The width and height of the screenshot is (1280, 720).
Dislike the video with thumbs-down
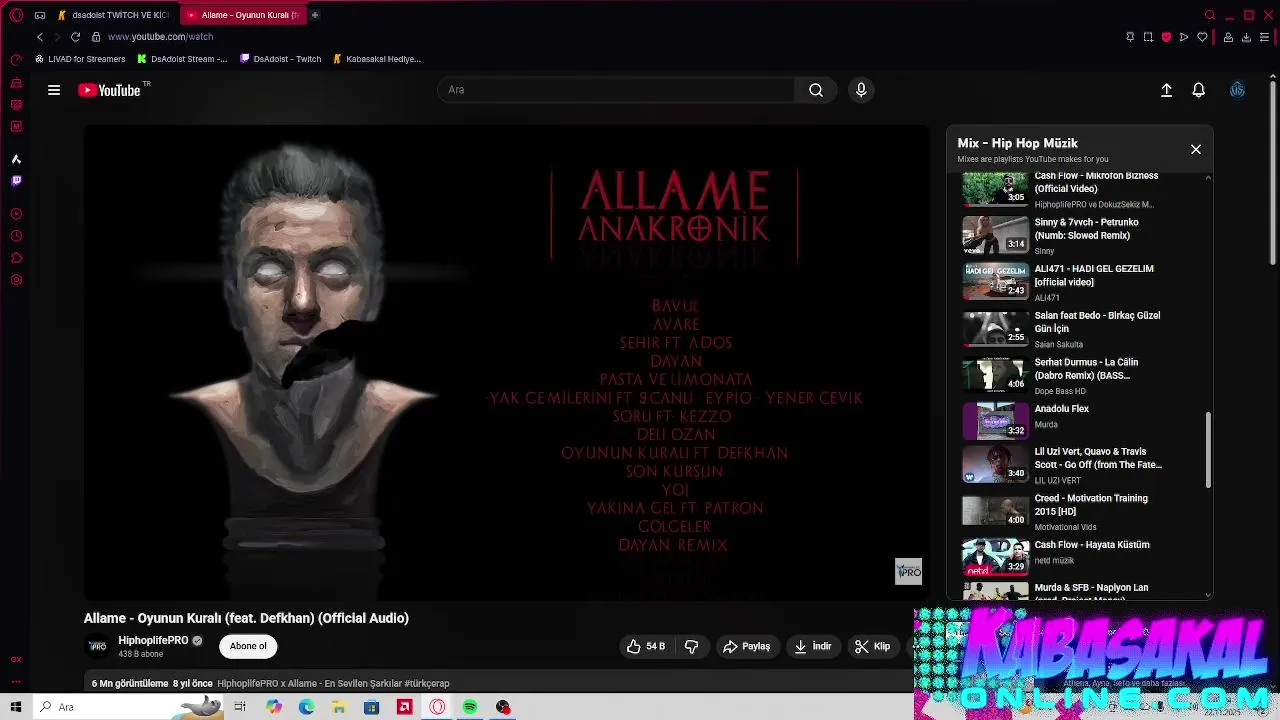click(691, 646)
